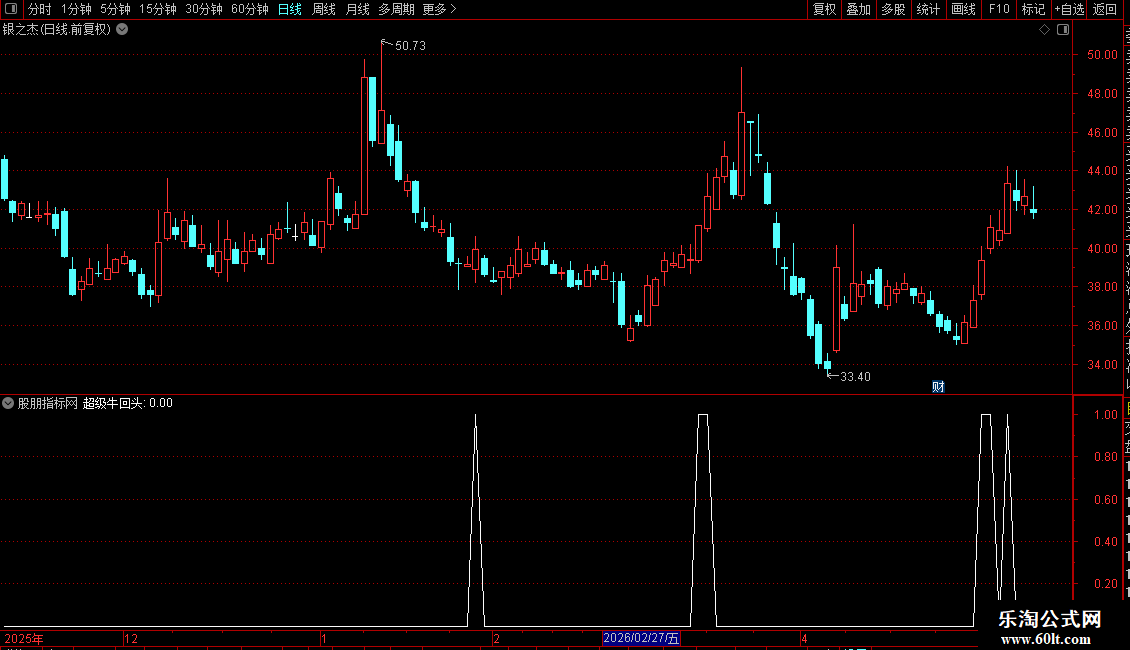The width and height of the screenshot is (1130, 650).
Task: Click the 50.73 high price label
Action: tap(410, 45)
